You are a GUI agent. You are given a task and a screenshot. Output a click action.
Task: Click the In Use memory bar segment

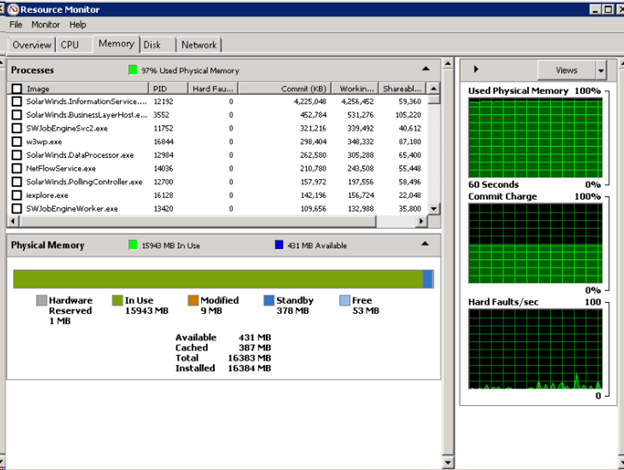pyautogui.click(x=218, y=279)
